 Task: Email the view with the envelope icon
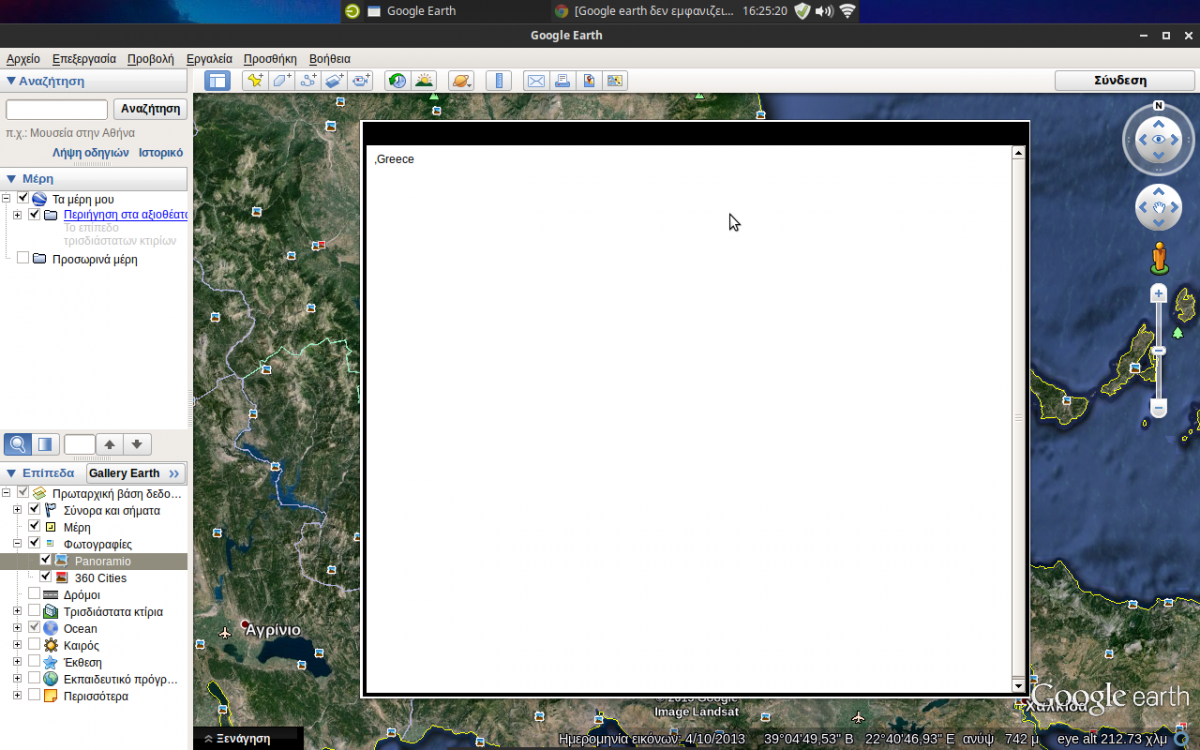pyautogui.click(x=536, y=81)
